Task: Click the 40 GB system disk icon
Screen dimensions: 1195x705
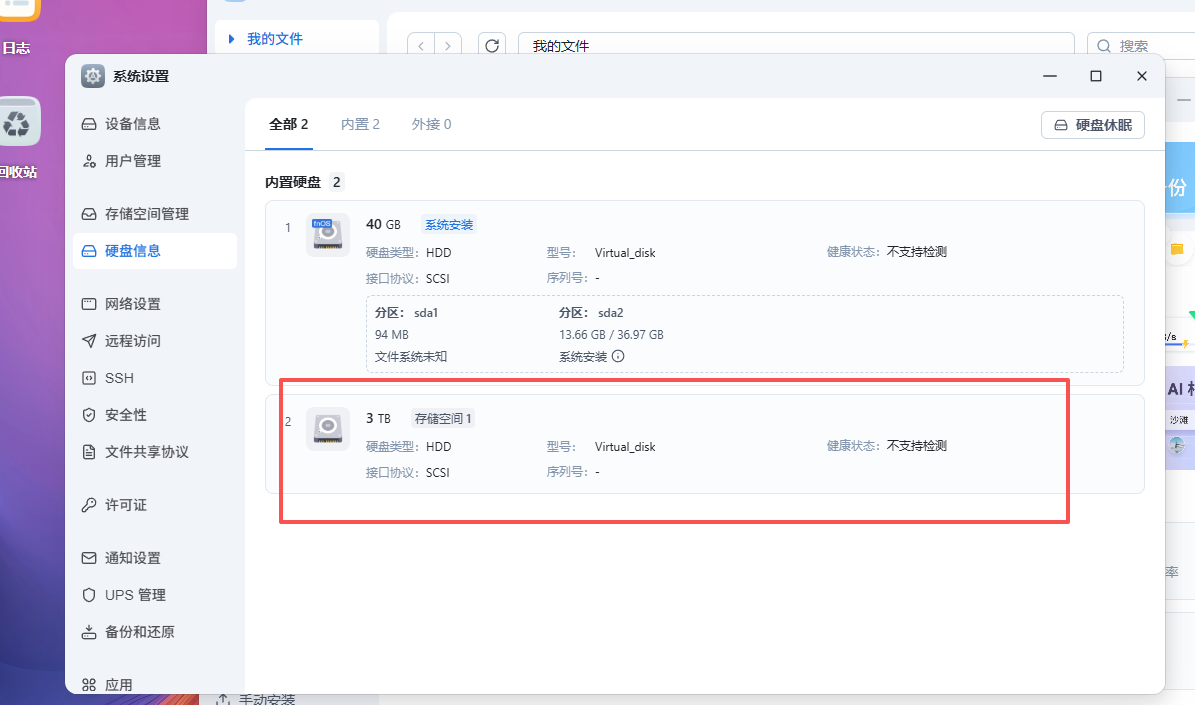Action: [x=328, y=235]
